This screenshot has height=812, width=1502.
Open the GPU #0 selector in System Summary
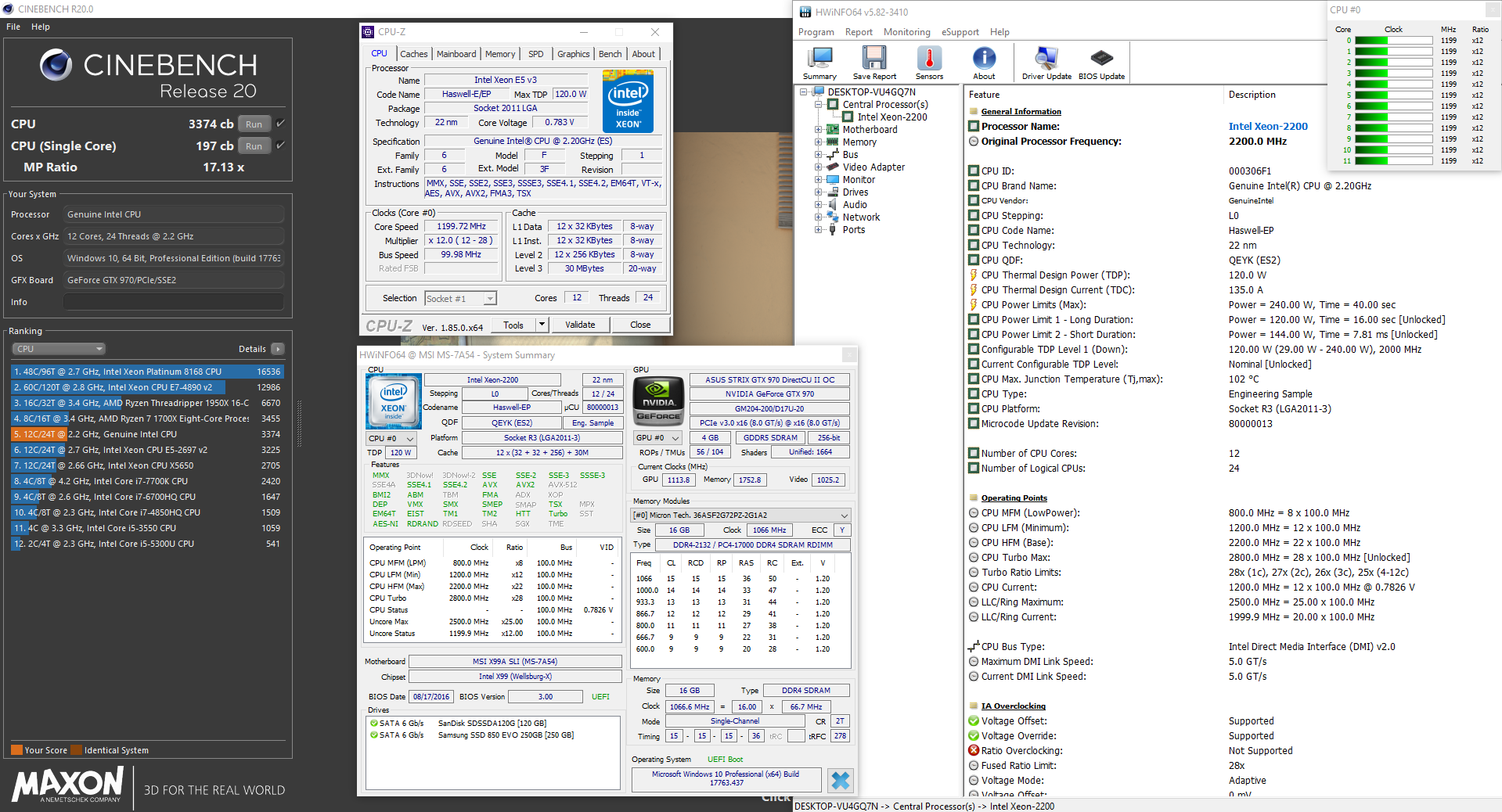pos(657,438)
